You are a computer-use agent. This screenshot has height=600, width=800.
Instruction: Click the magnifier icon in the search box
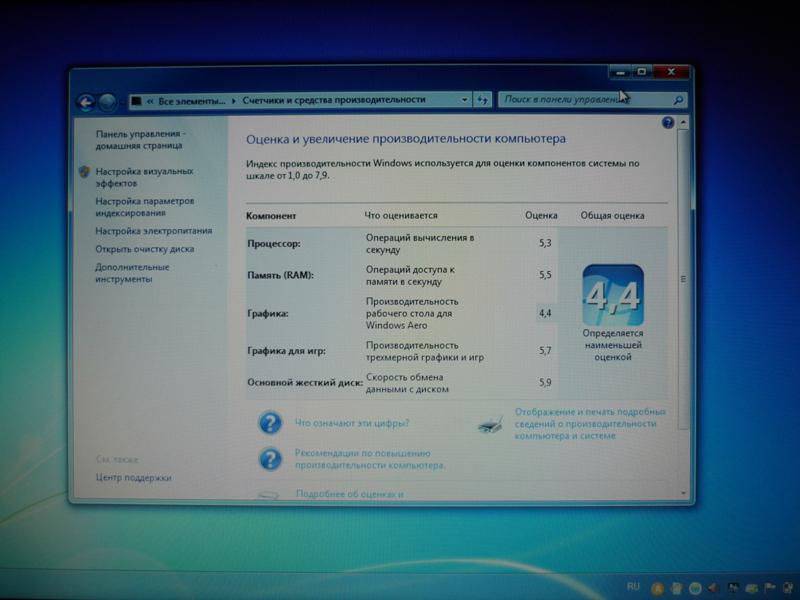point(678,100)
